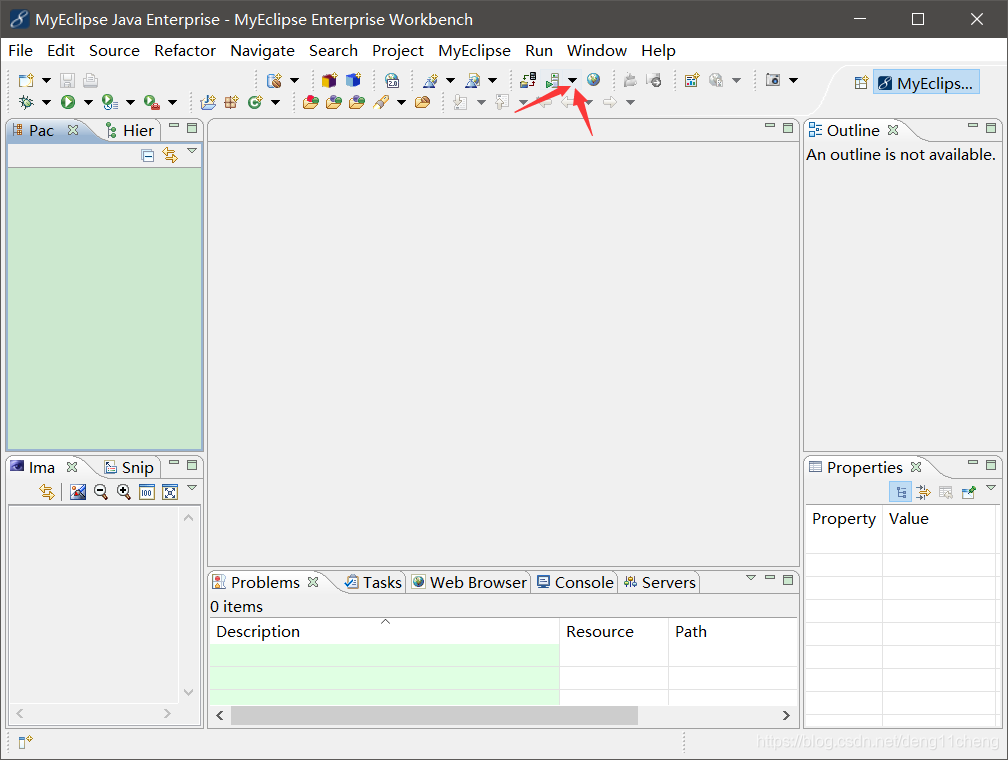Screen dimensions: 1008x760
Task: Click the pen/highlighter search icon
Action: 381,102
